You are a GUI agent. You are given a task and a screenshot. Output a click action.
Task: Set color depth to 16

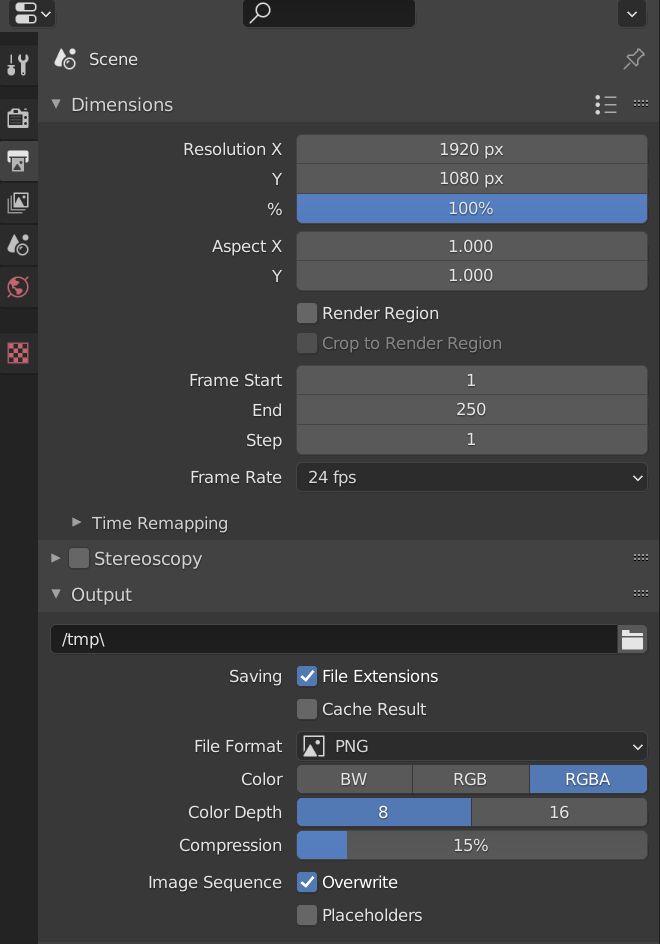tap(559, 812)
